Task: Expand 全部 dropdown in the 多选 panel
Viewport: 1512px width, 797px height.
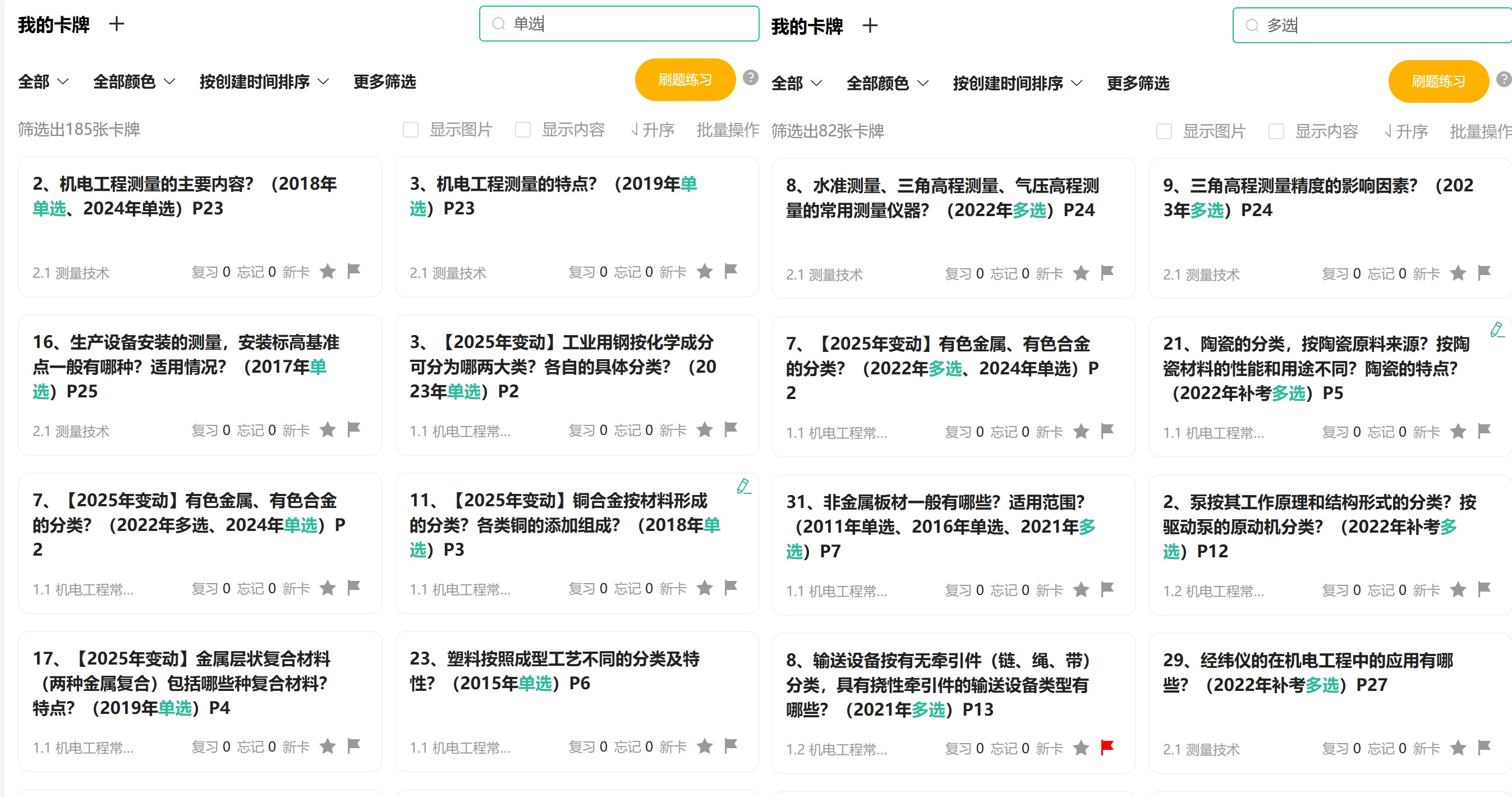Action: pyautogui.click(x=797, y=84)
